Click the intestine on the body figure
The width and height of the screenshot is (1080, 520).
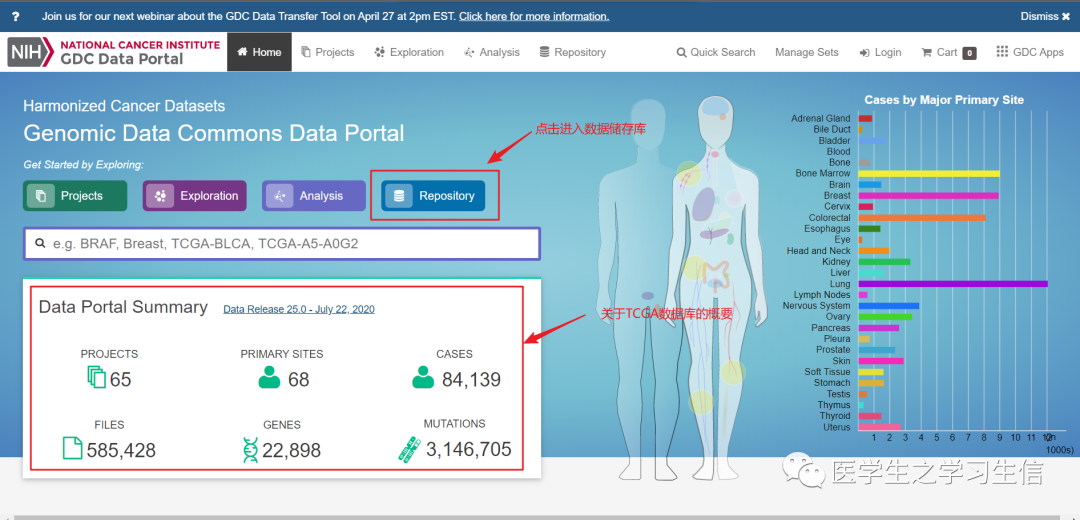717,275
